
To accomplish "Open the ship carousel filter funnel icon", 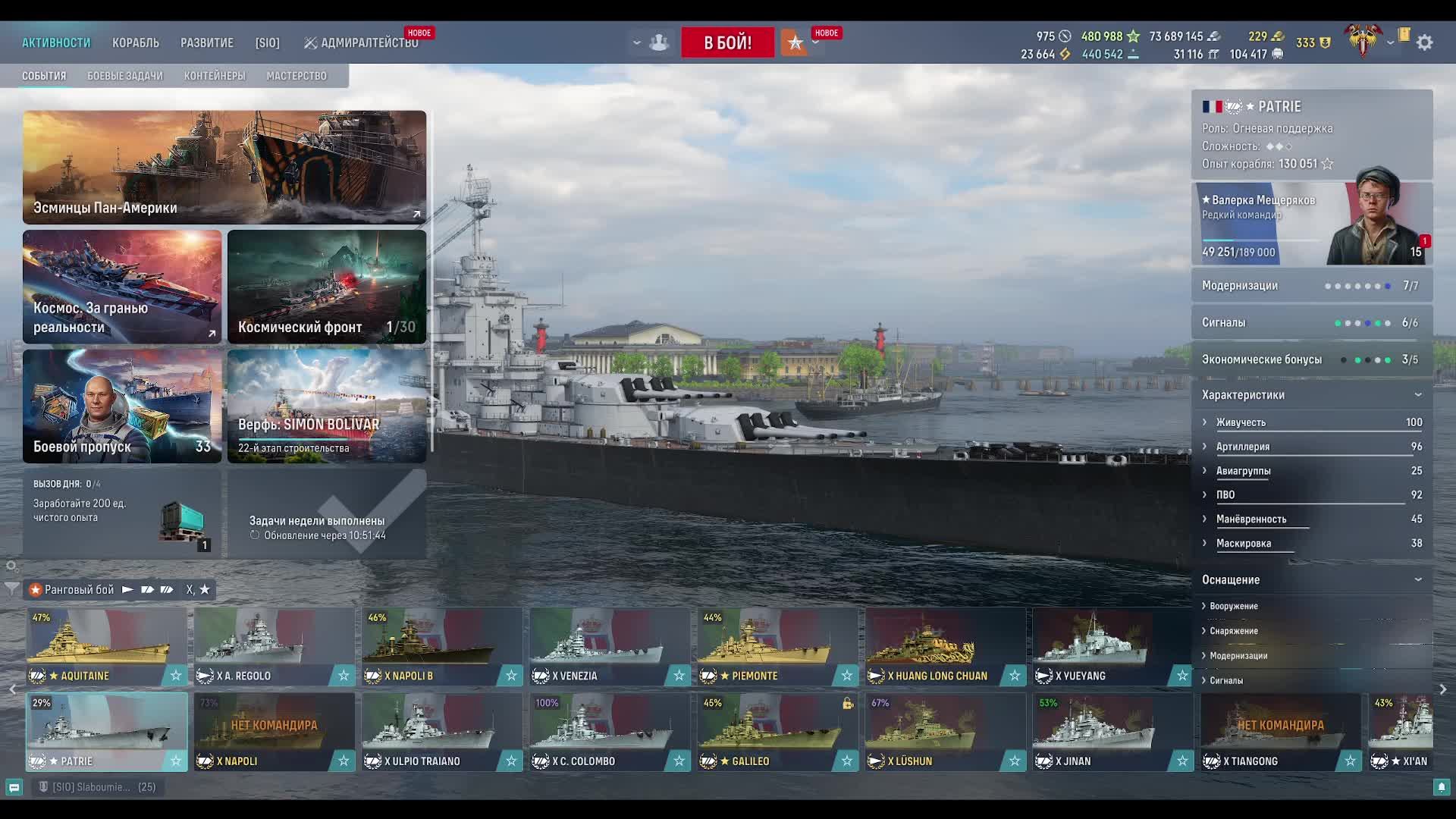I will [11, 588].
